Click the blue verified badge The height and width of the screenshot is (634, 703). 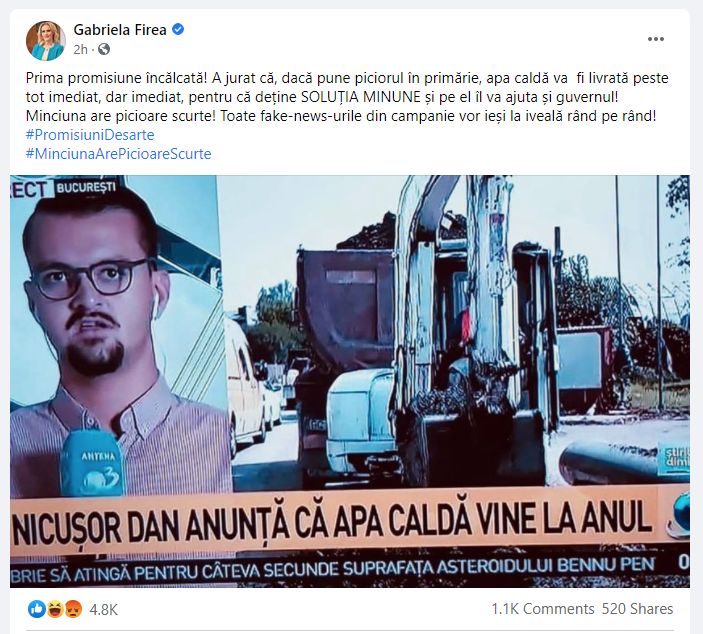click(178, 30)
